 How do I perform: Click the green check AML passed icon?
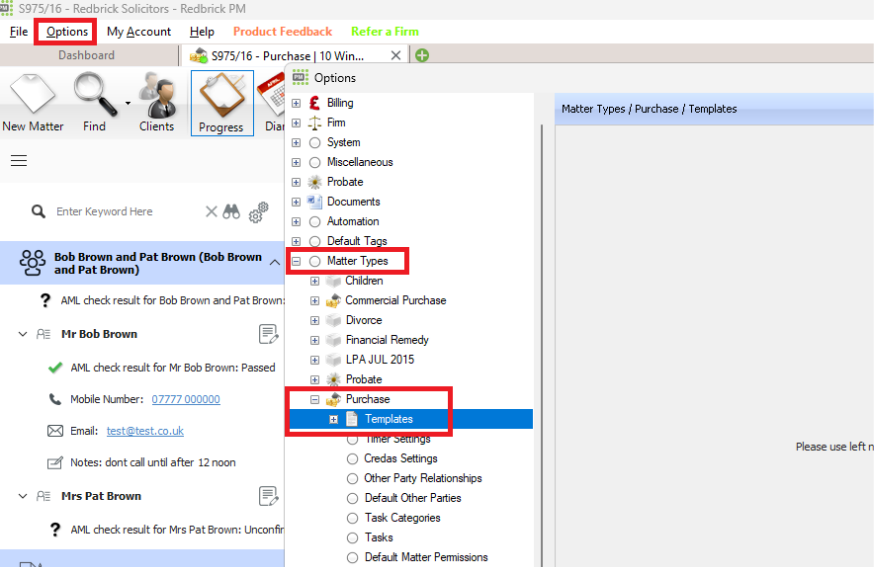55,368
